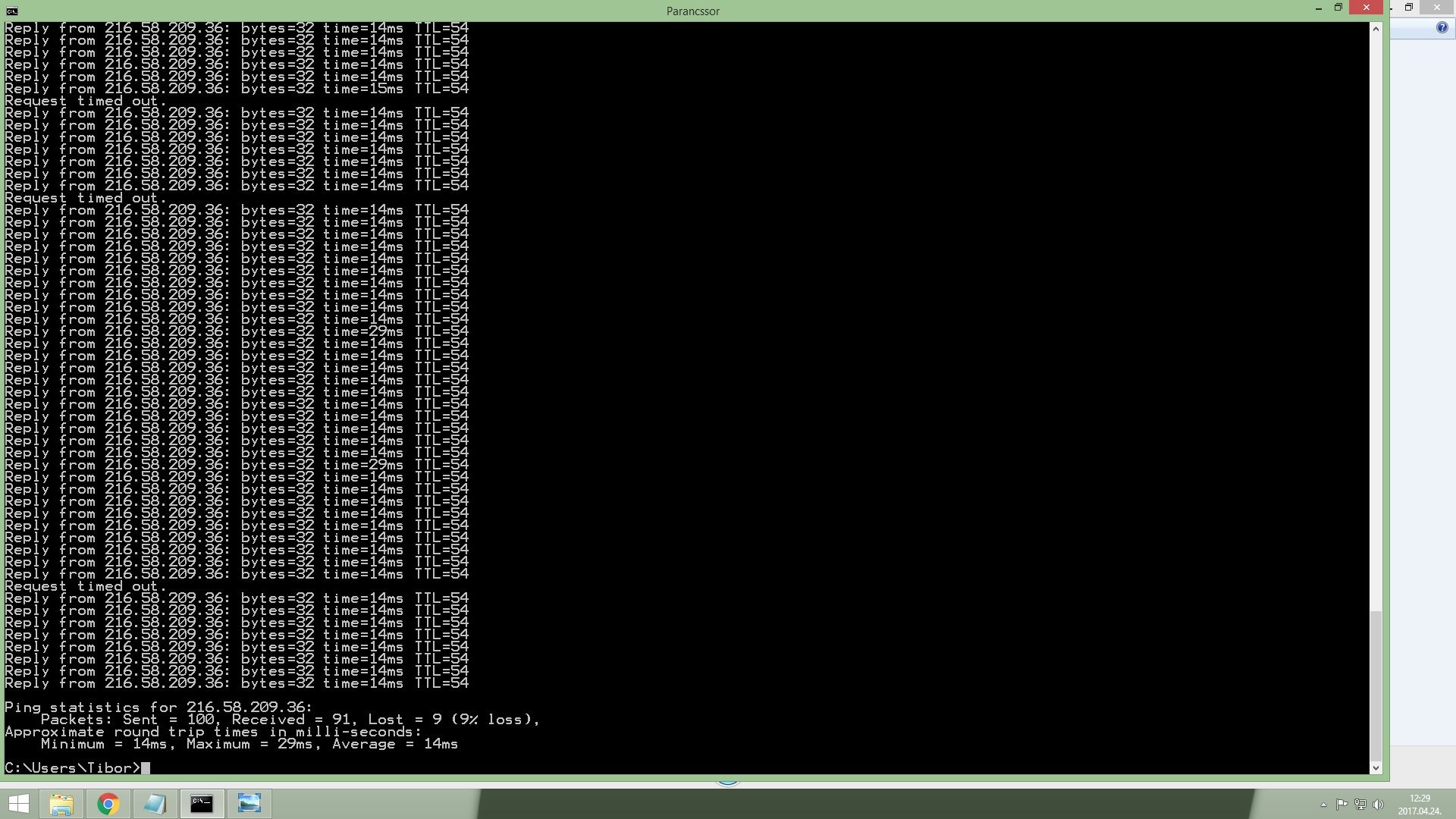The height and width of the screenshot is (819, 1456).
Task: Launch Google Chrome from the taskbar
Action: coord(108,803)
